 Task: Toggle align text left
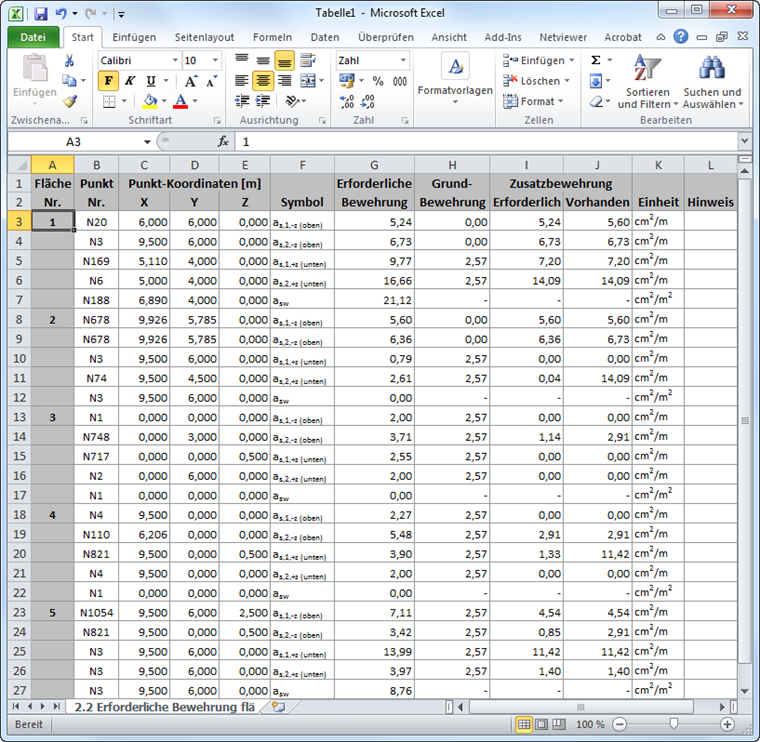241,80
